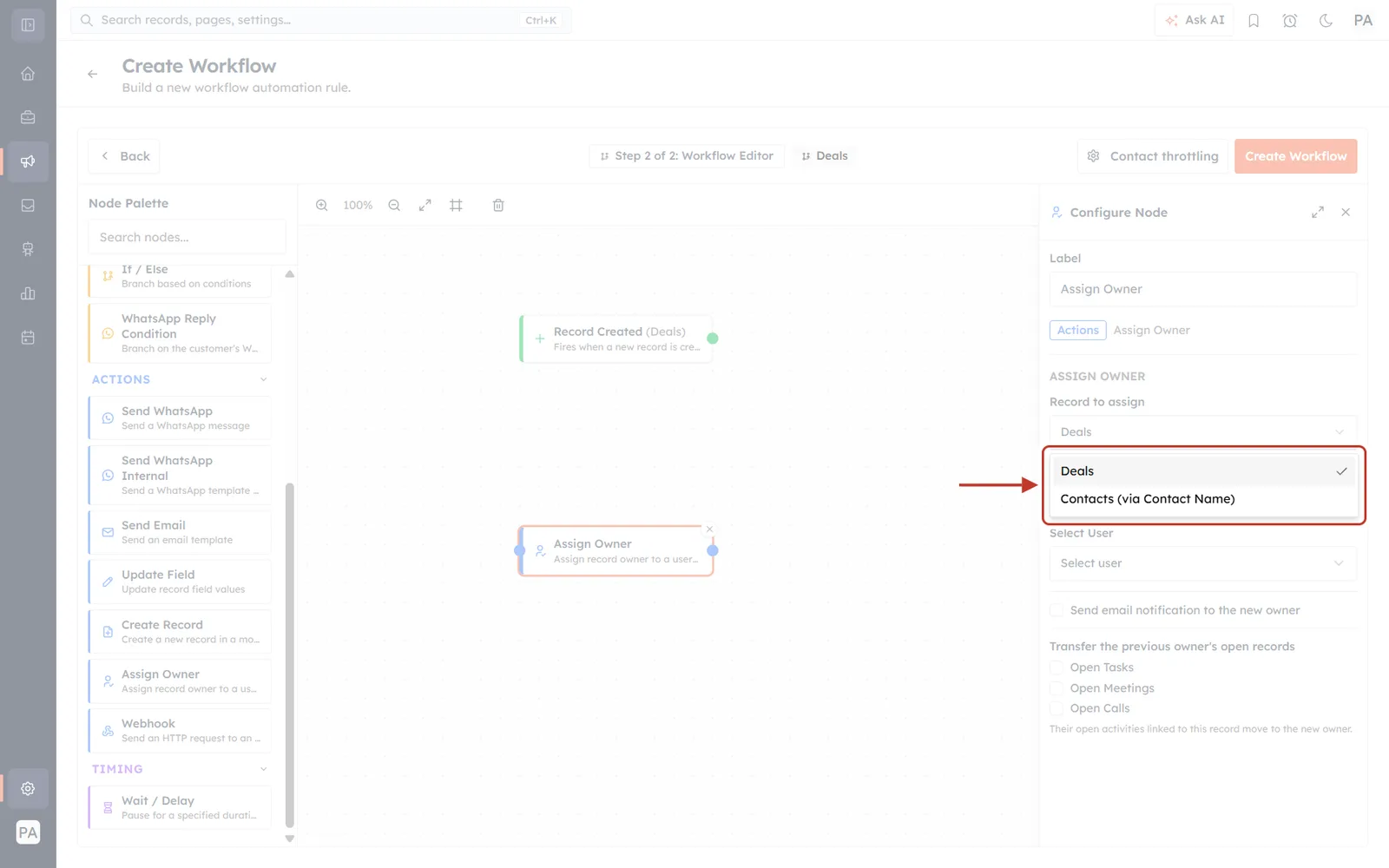The image size is (1389, 868).
Task: Click the Search nodes input field
Action: pos(187,237)
